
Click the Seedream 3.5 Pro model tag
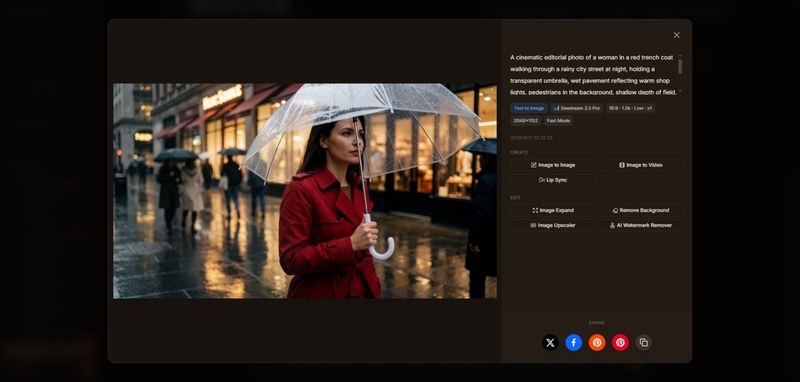(x=577, y=108)
